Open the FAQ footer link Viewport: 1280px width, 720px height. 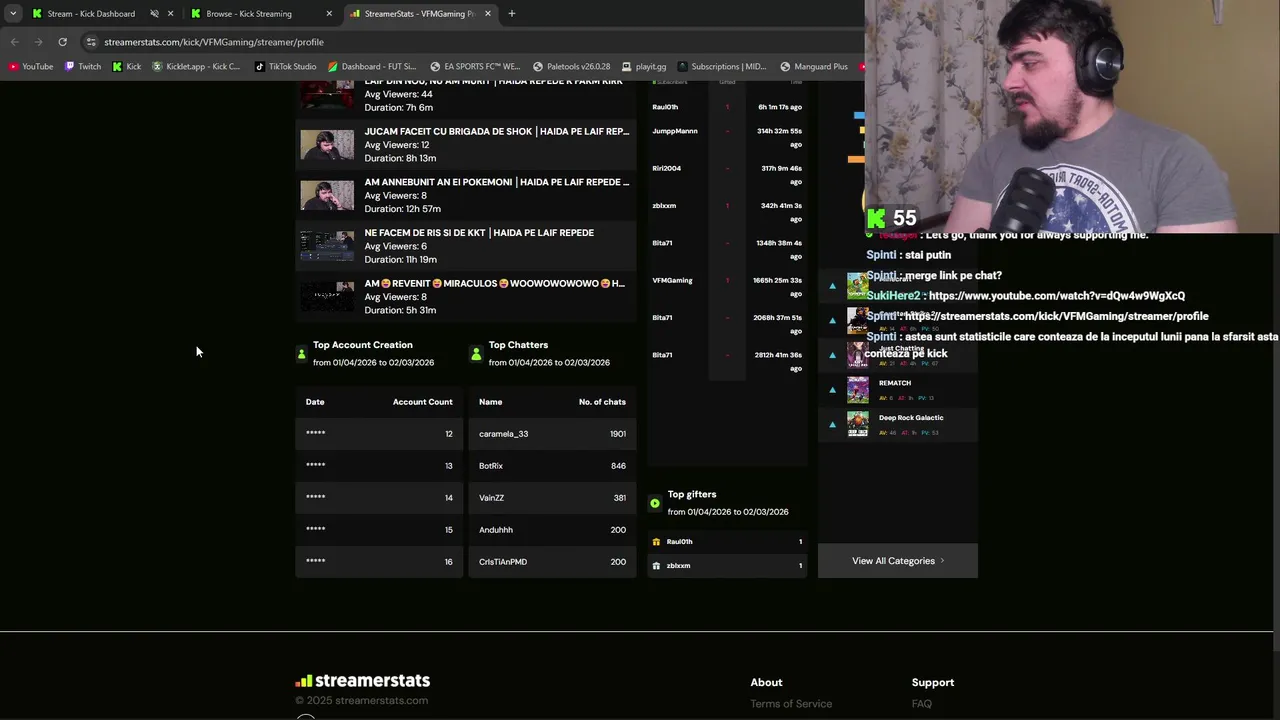tap(922, 704)
